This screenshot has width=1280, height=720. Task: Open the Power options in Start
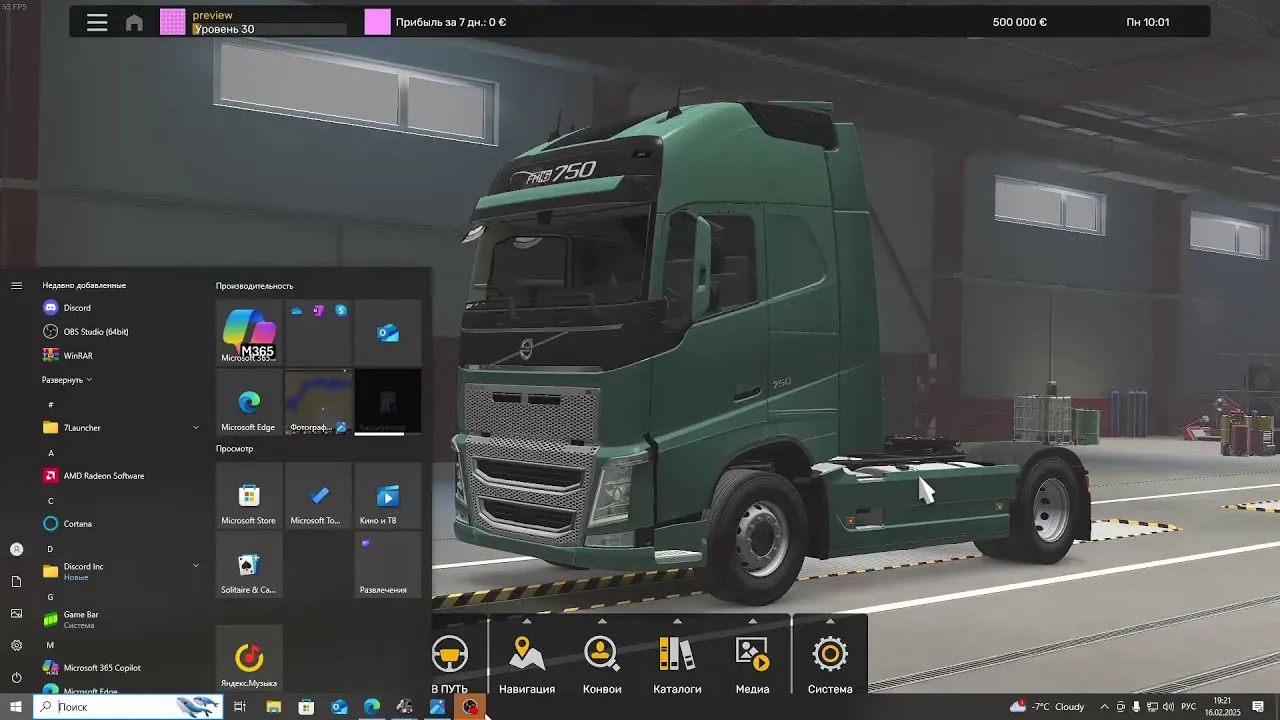(x=16, y=678)
